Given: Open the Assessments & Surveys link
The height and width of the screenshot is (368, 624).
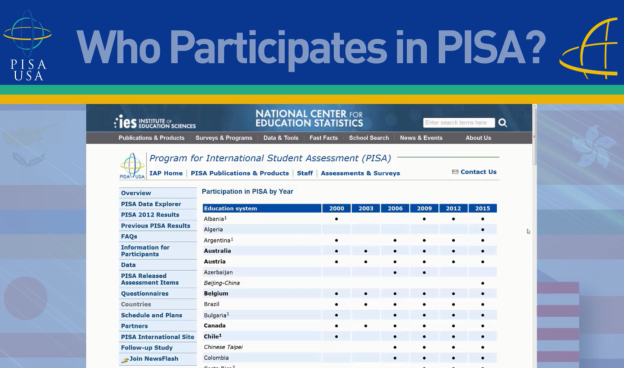Looking at the screenshot, I should pos(360,173).
